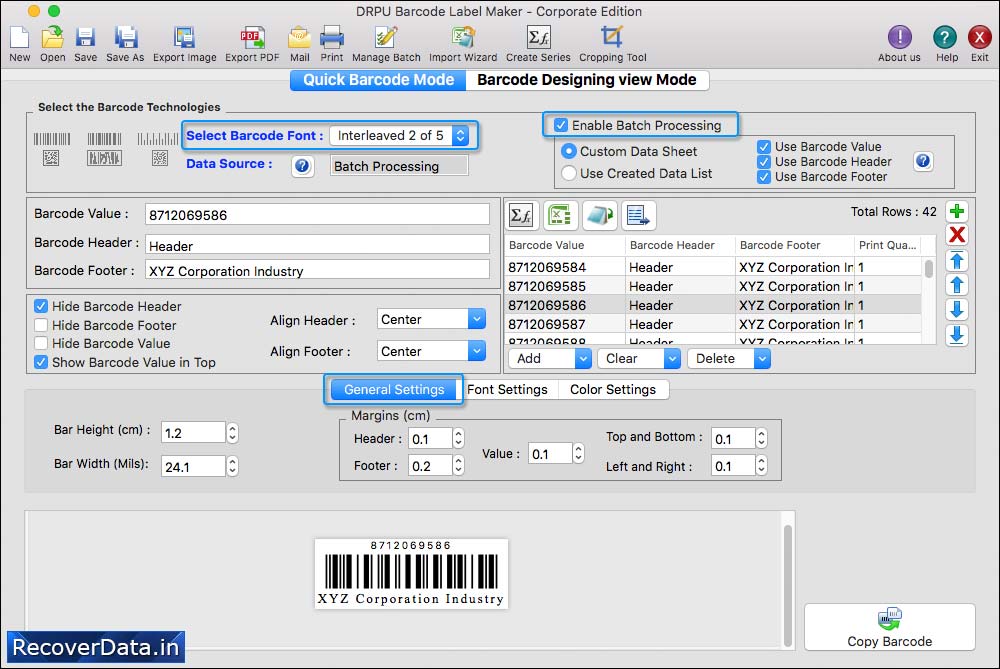The image size is (1000, 669).
Task: Click the New document icon
Action: [x=20, y=38]
